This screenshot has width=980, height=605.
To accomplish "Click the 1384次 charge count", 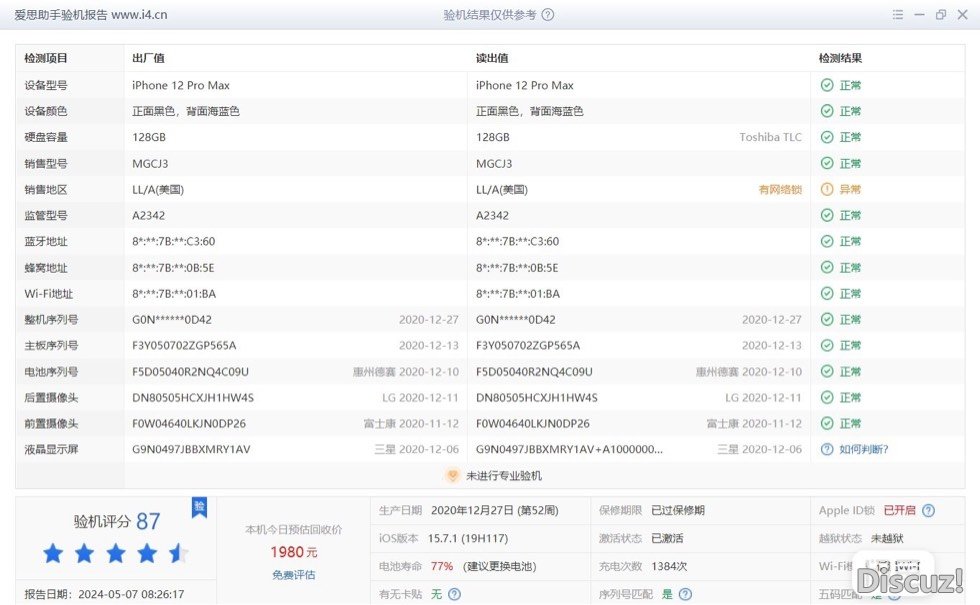I will (669, 566).
